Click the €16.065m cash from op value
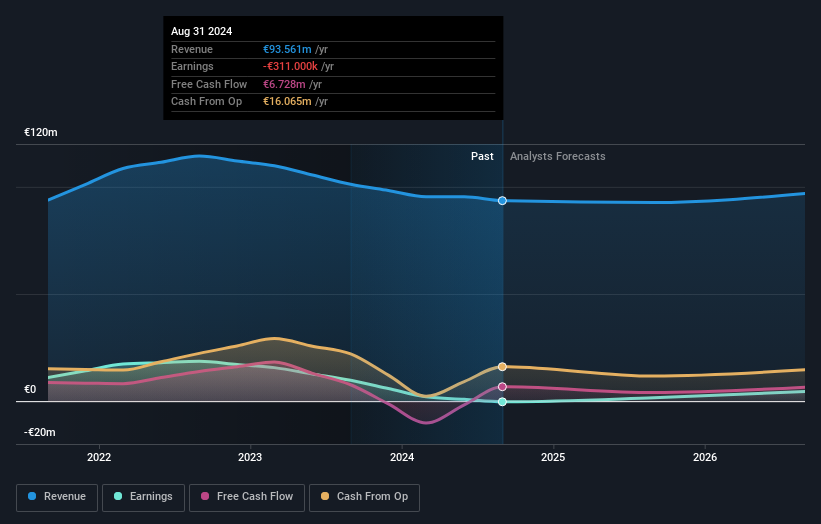The width and height of the screenshot is (821, 524). (x=287, y=101)
